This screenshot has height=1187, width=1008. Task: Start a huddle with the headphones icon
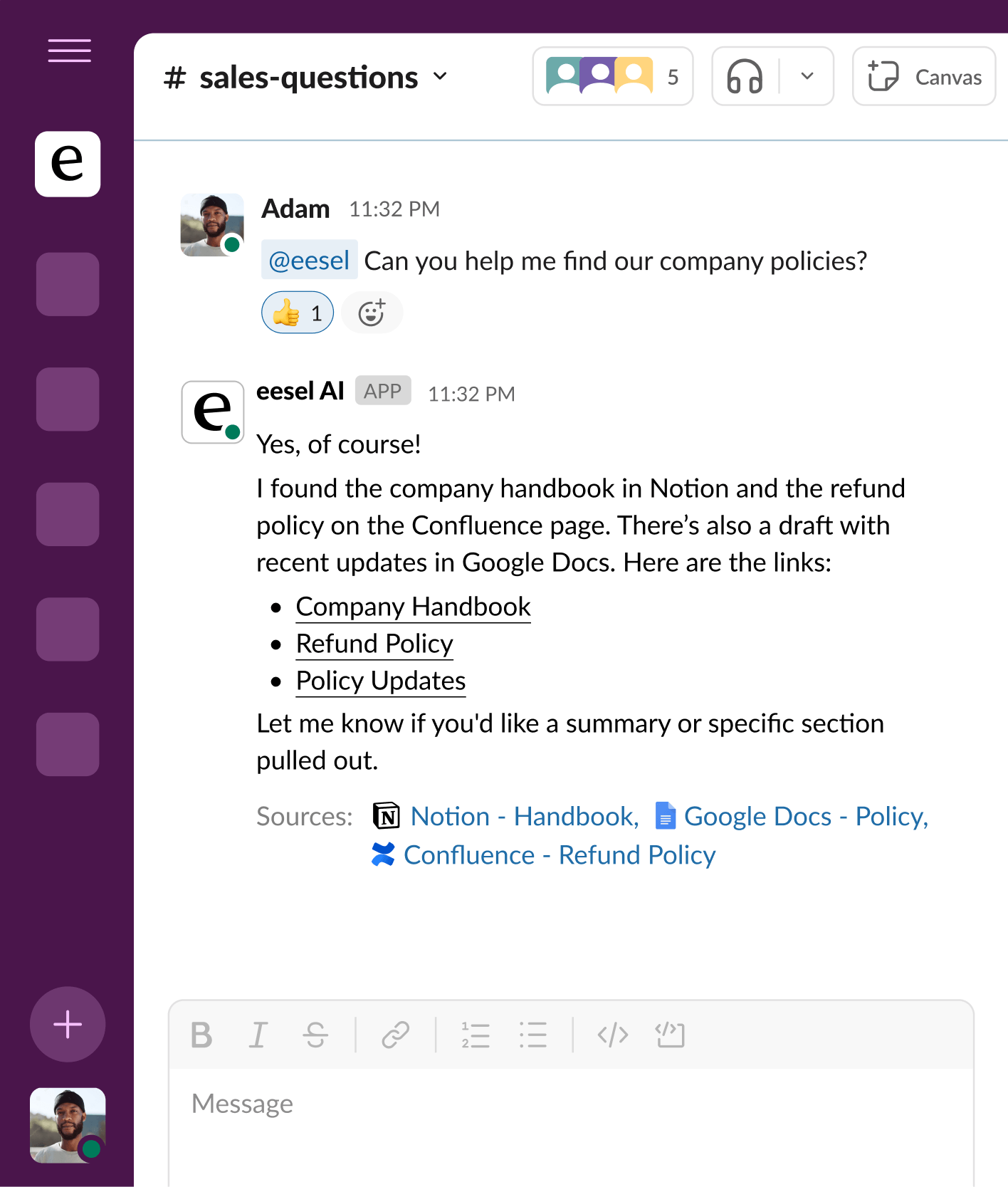coord(745,76)
